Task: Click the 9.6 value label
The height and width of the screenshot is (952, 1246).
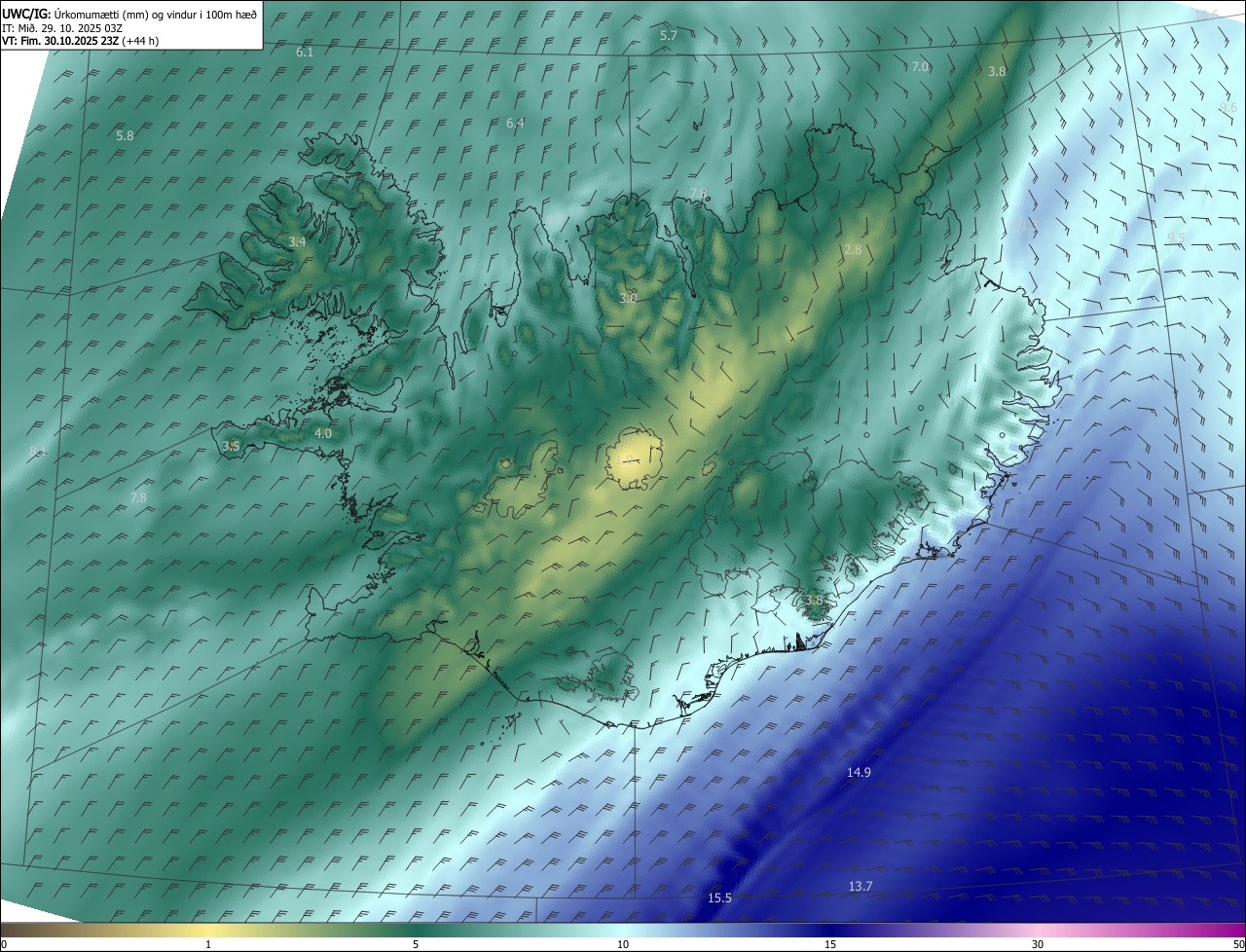Action: point(1228,108)
